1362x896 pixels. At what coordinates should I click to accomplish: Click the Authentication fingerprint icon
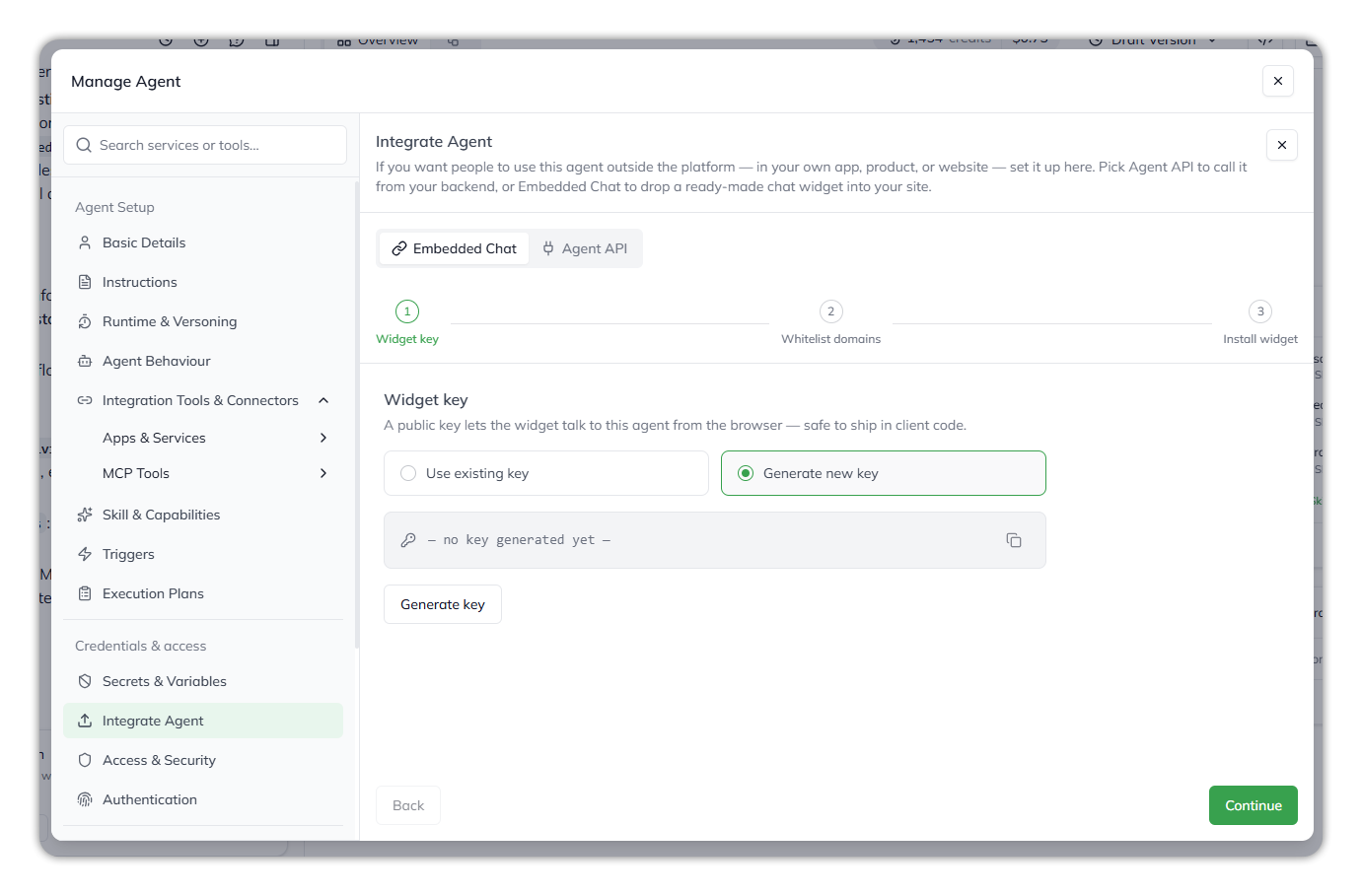[85, 799]
